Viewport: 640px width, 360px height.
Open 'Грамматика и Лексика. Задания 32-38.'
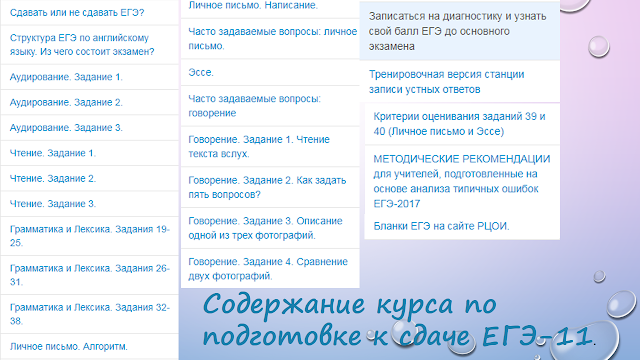point(89,314)
